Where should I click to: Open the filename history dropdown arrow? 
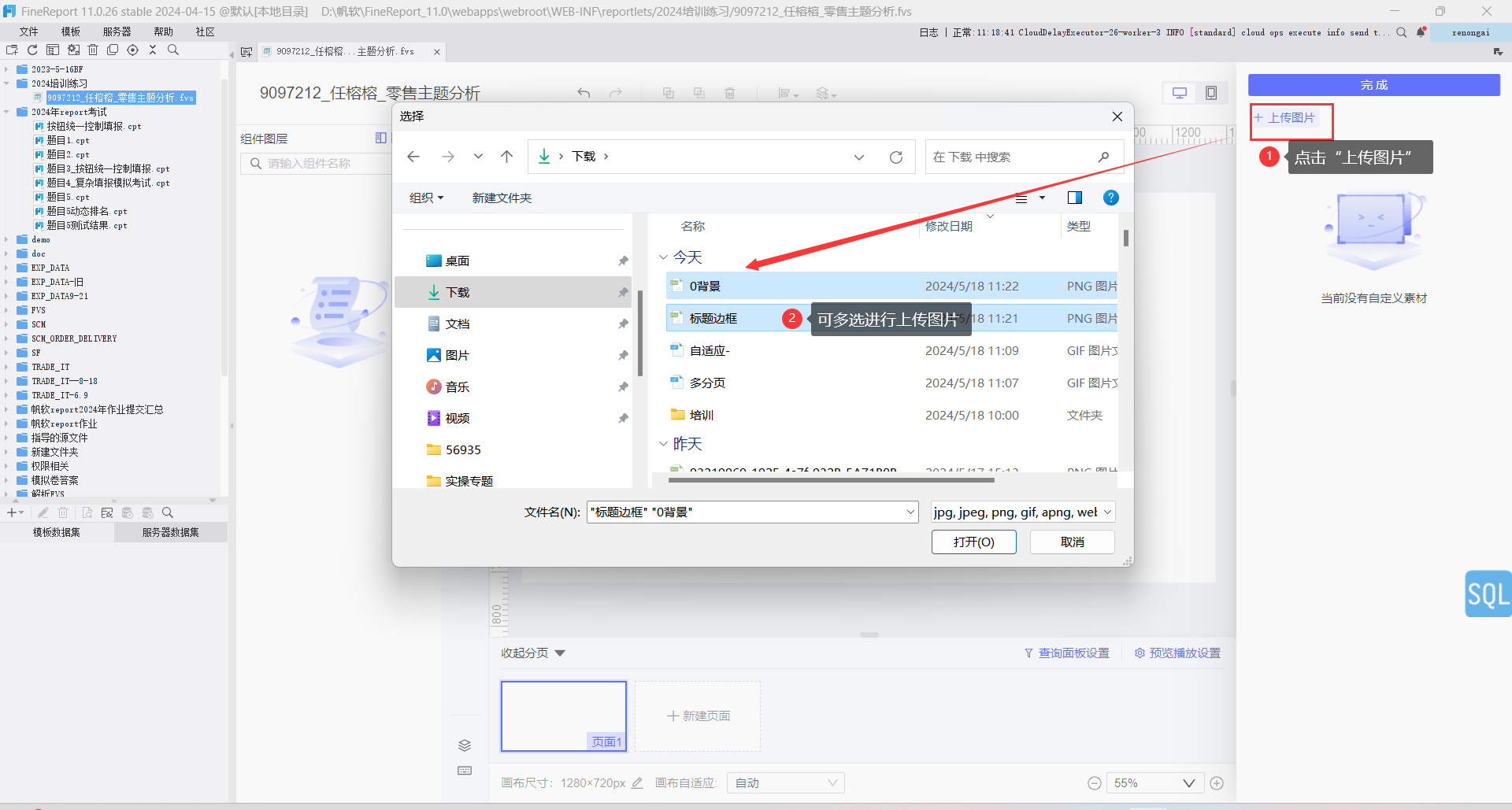click(910, 512)
